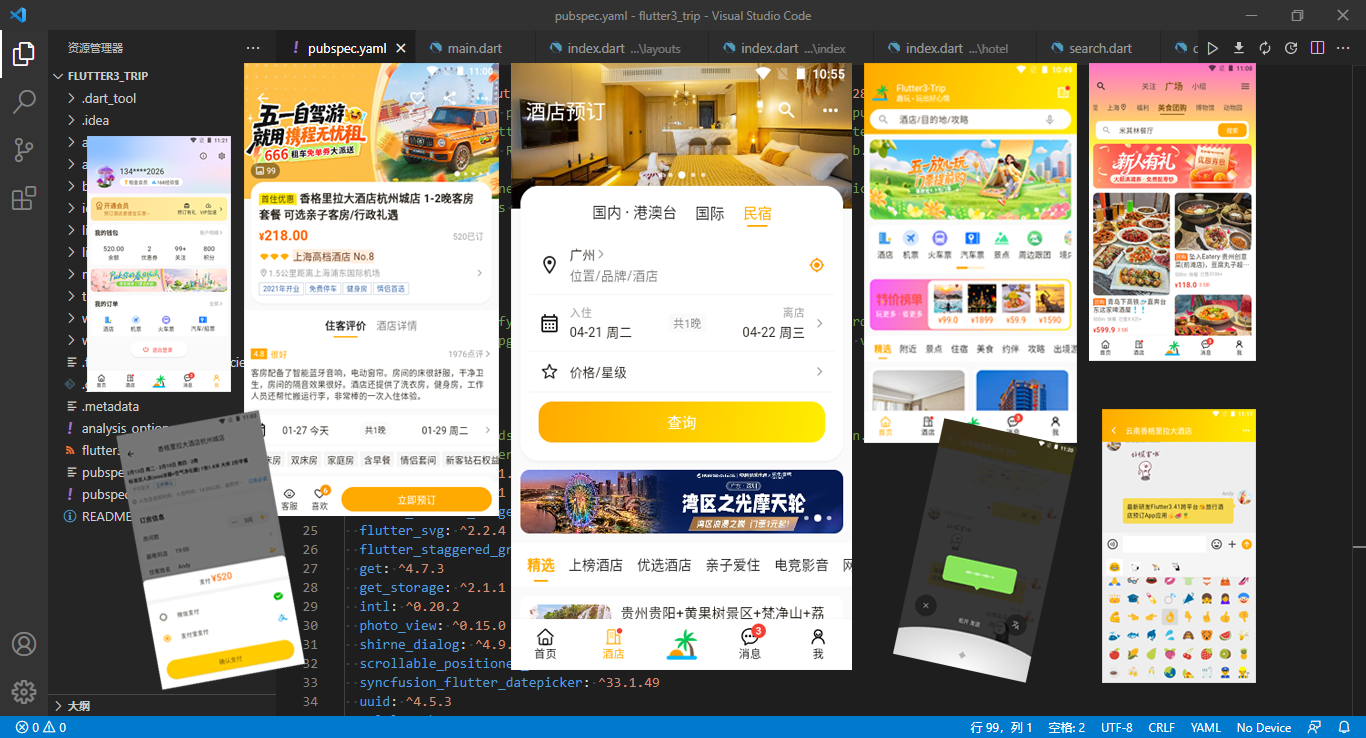Open the notifications bell in status bar

coord(1344,727)
